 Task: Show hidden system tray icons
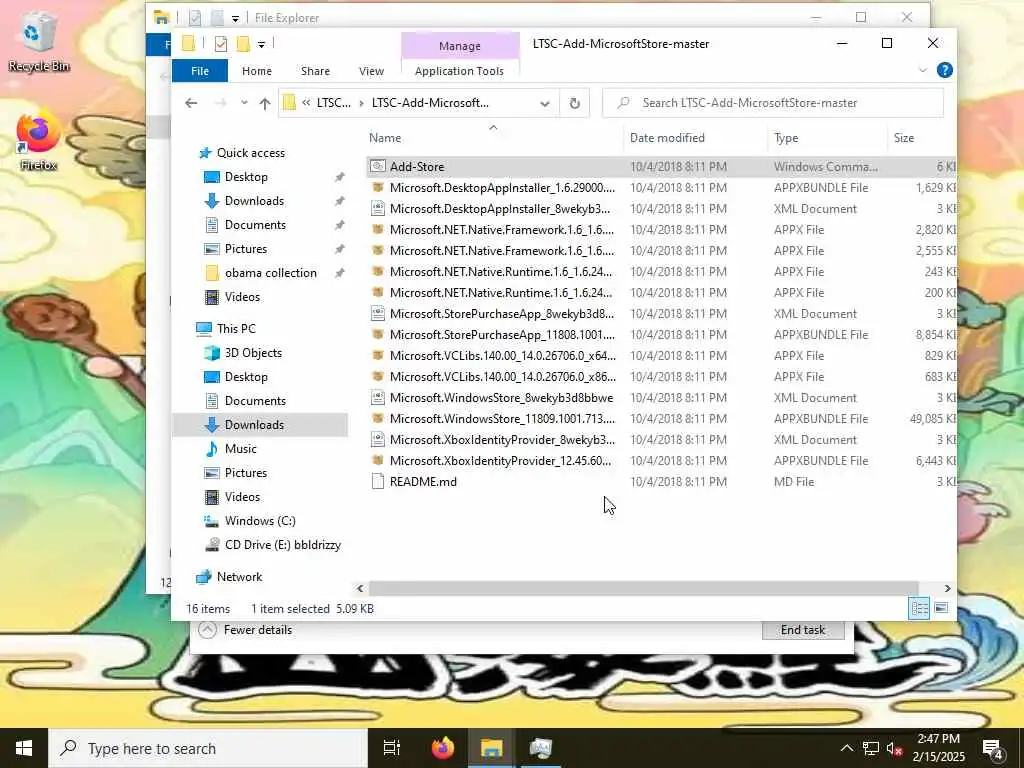(x=846, y=748)
